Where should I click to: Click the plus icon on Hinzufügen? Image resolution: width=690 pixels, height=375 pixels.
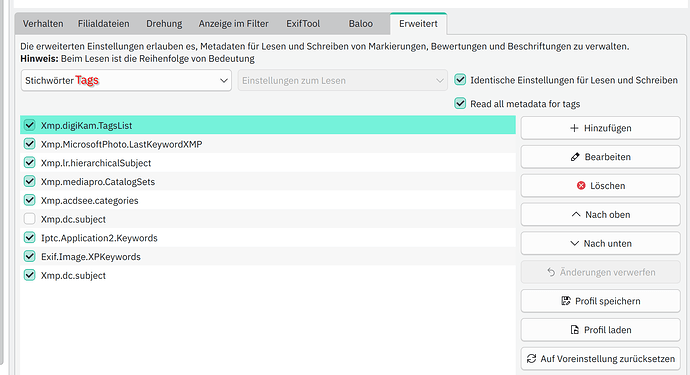point(574,128)
